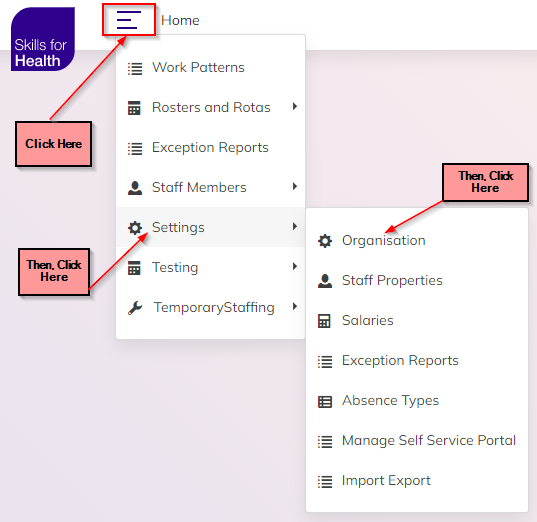Click the table icon beside Absence Types
This screenshot has height=522, width=537.
tap(325, 401)
